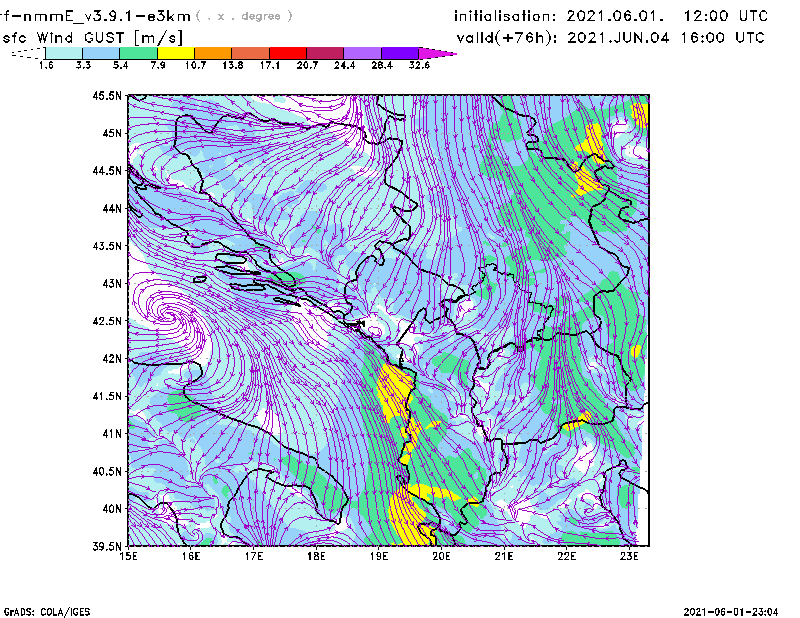
Task: Click the '12:00 UTC' initialisation time
Action: 726,16
